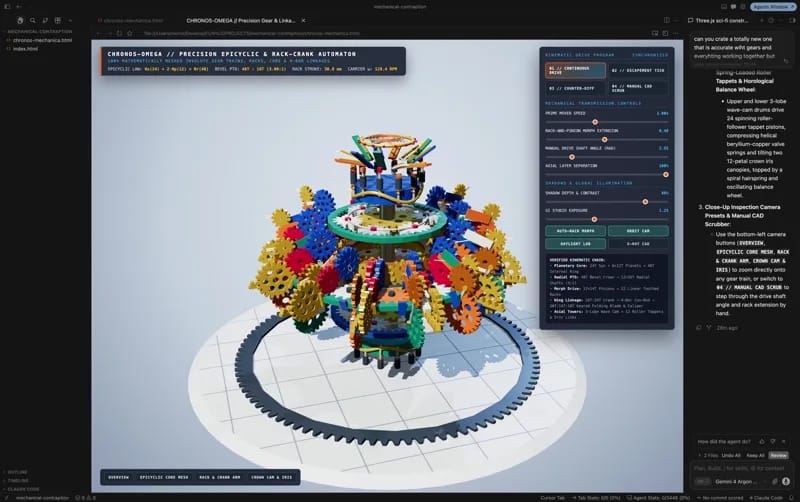Open the settings gear icon in title bar

tap(743, 7)
